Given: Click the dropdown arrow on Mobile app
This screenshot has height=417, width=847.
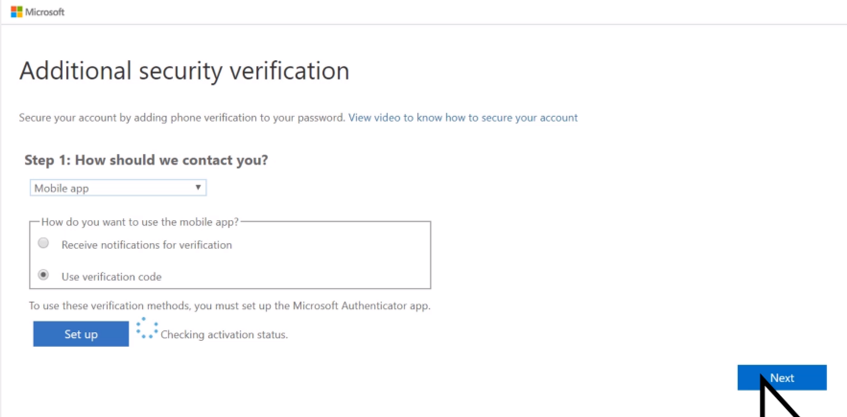Looking at the screenshot, I should click(x=198, y=187).
